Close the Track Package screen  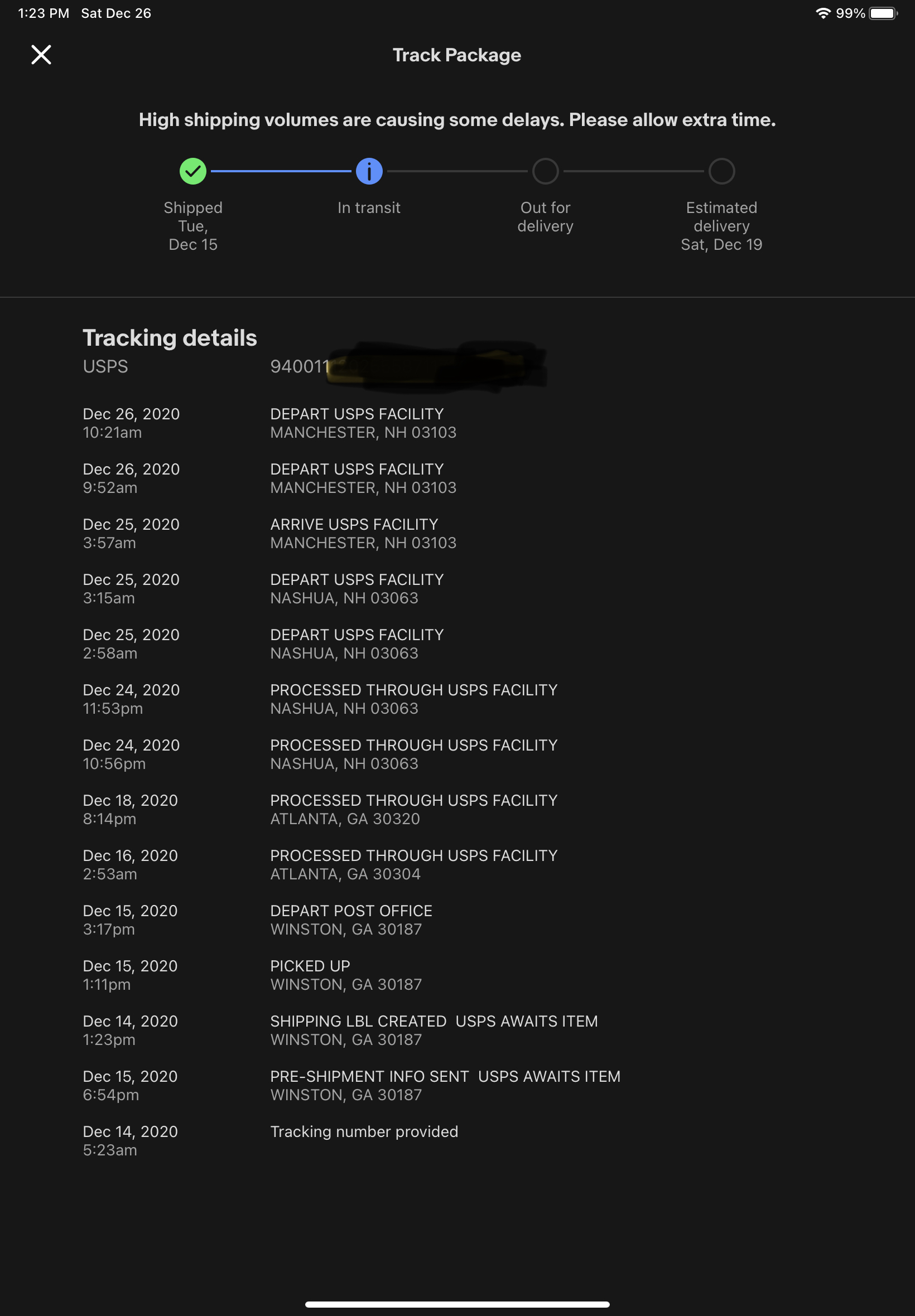click(x=41, y=55)
